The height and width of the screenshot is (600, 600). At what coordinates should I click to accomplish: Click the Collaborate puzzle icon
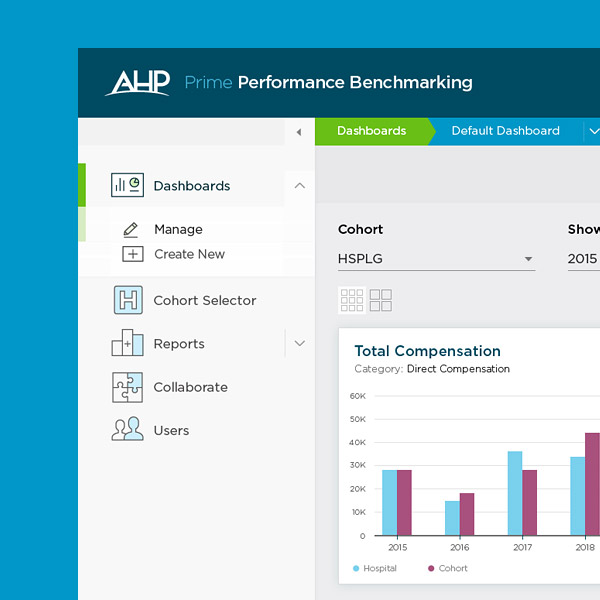click(x=127, y=387)
